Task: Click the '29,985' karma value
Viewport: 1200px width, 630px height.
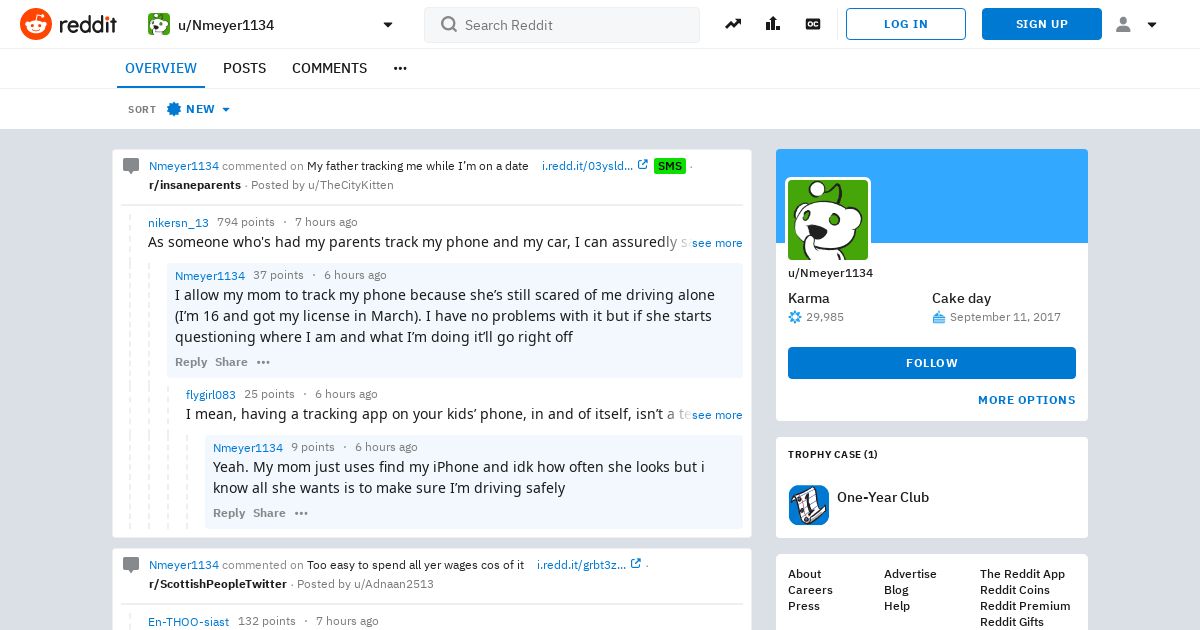Action: (x=825, y=317)
